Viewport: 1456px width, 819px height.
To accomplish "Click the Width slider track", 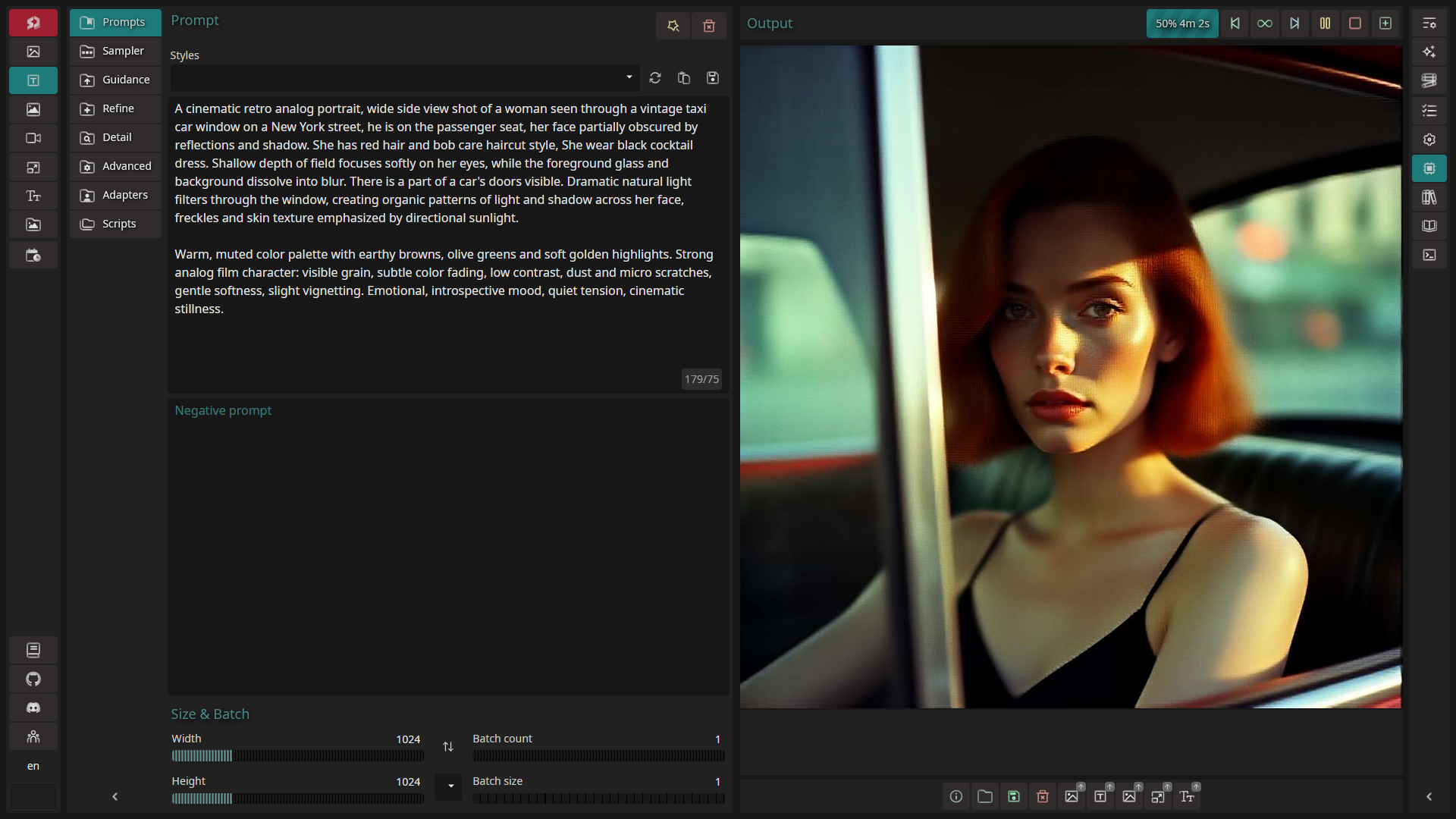I will (x=297, y=755).
